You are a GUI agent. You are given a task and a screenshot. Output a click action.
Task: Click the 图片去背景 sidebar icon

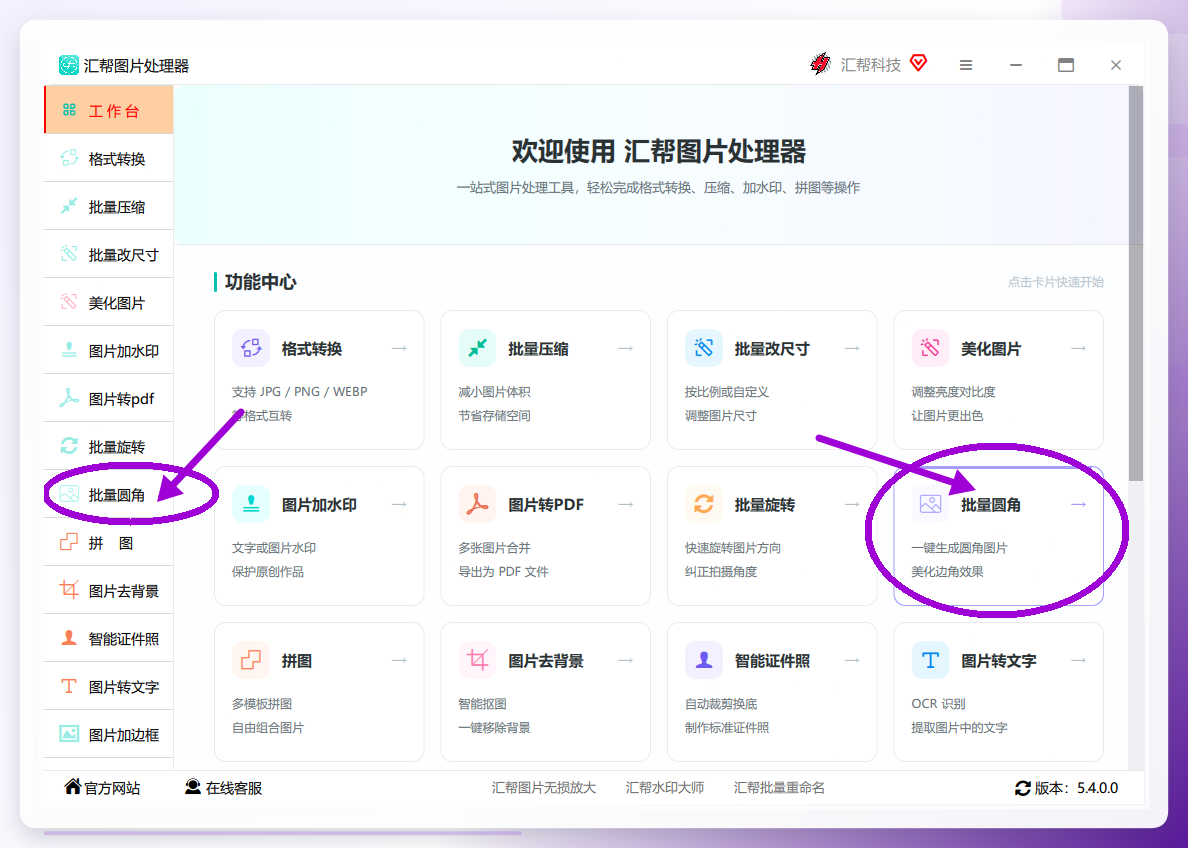pyautogui.click(x=69, y=590)
